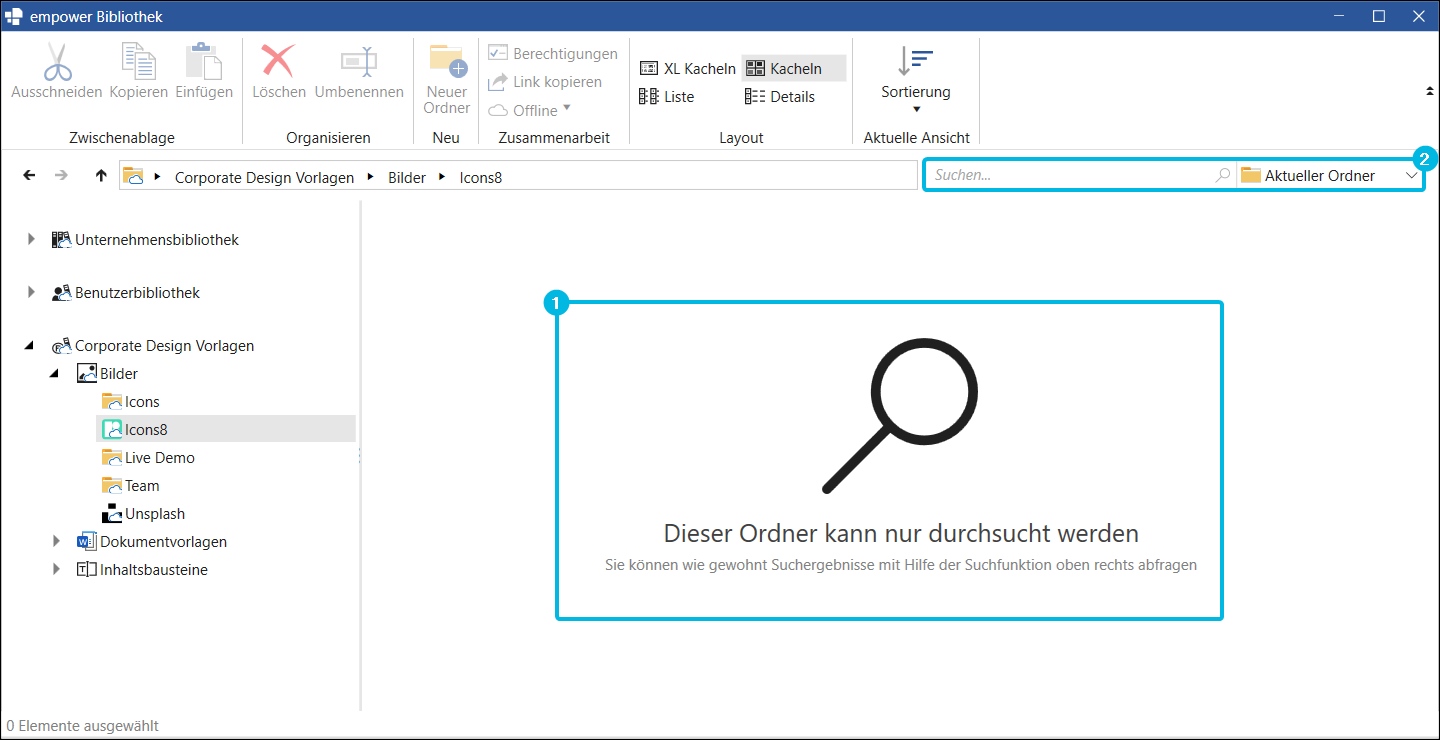
Task: Switch layout to XL Kacheln
Action: (x=687, y=69)
